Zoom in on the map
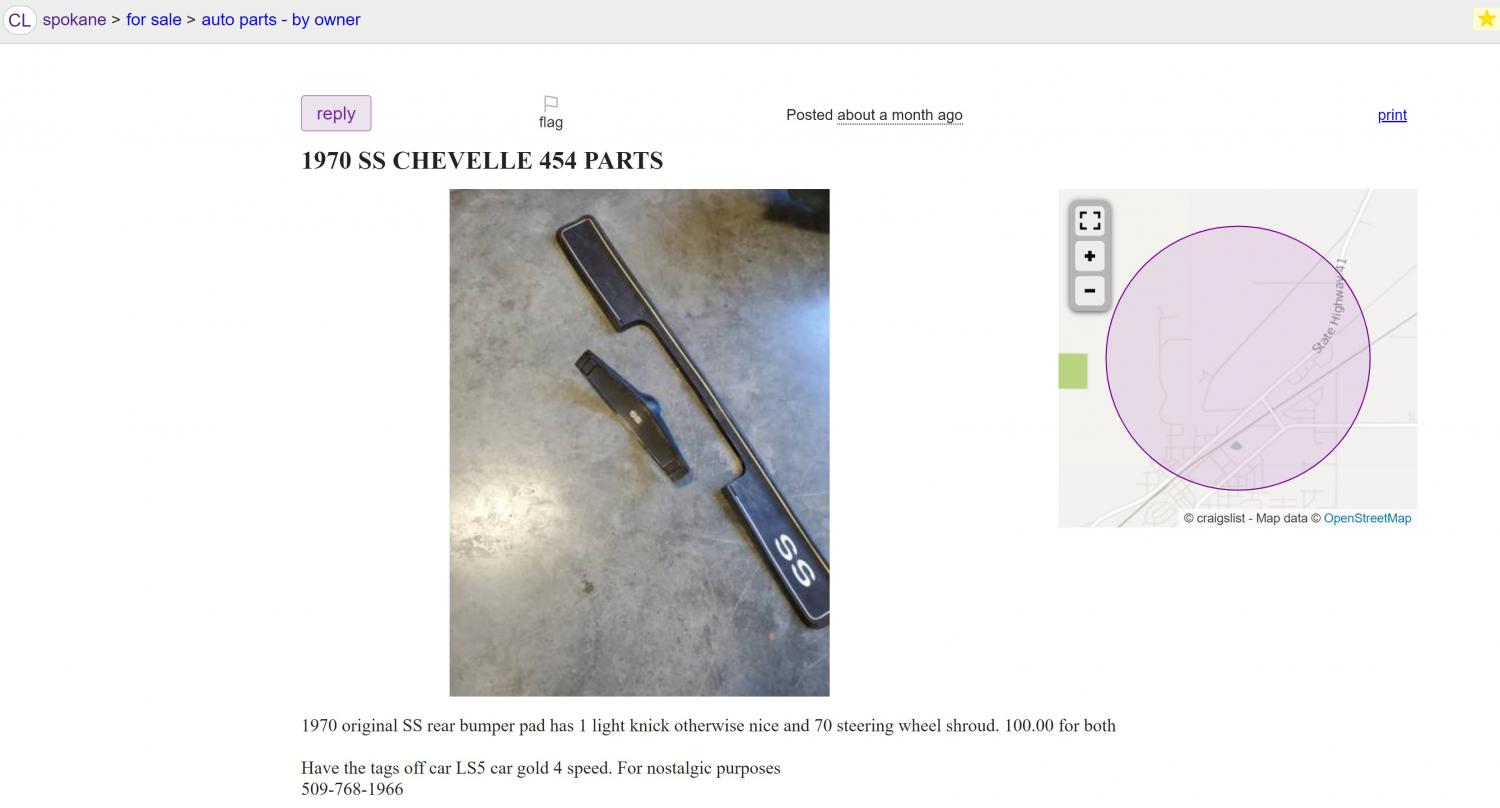The height and width of the screenshot is (808, 1500). coord(1089,256)
